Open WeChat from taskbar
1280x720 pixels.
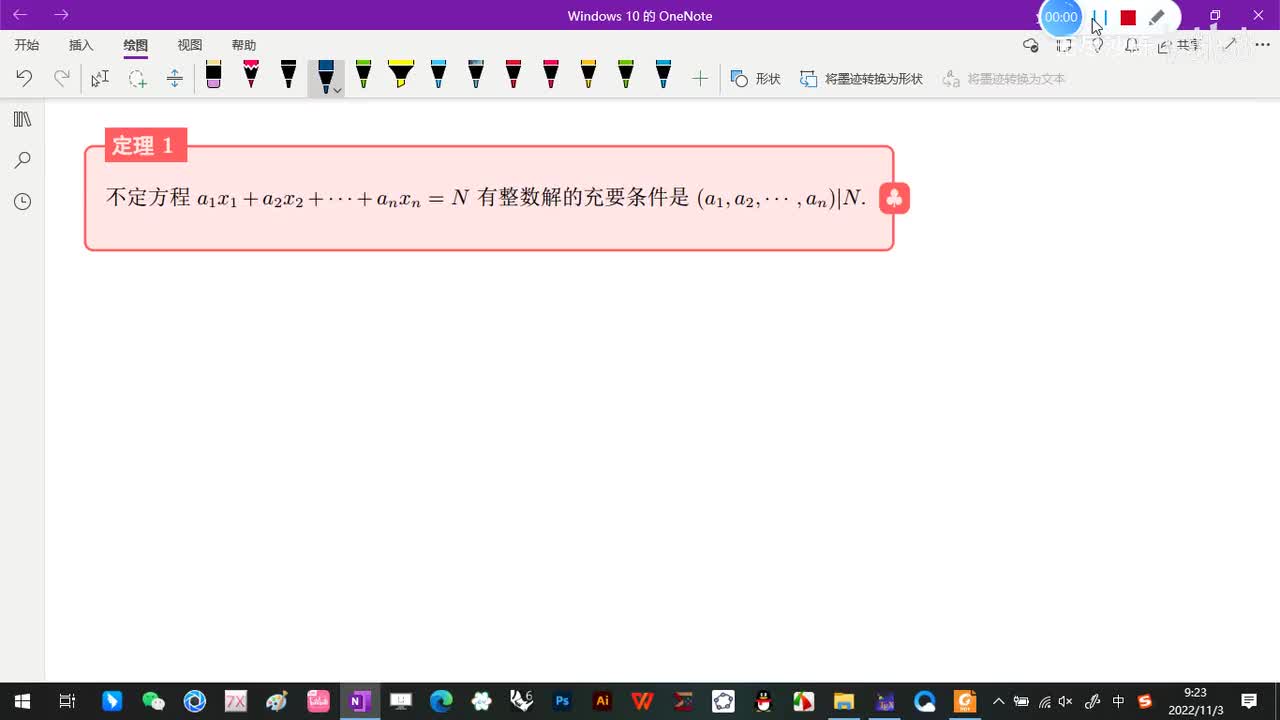[x=153, y=701]
